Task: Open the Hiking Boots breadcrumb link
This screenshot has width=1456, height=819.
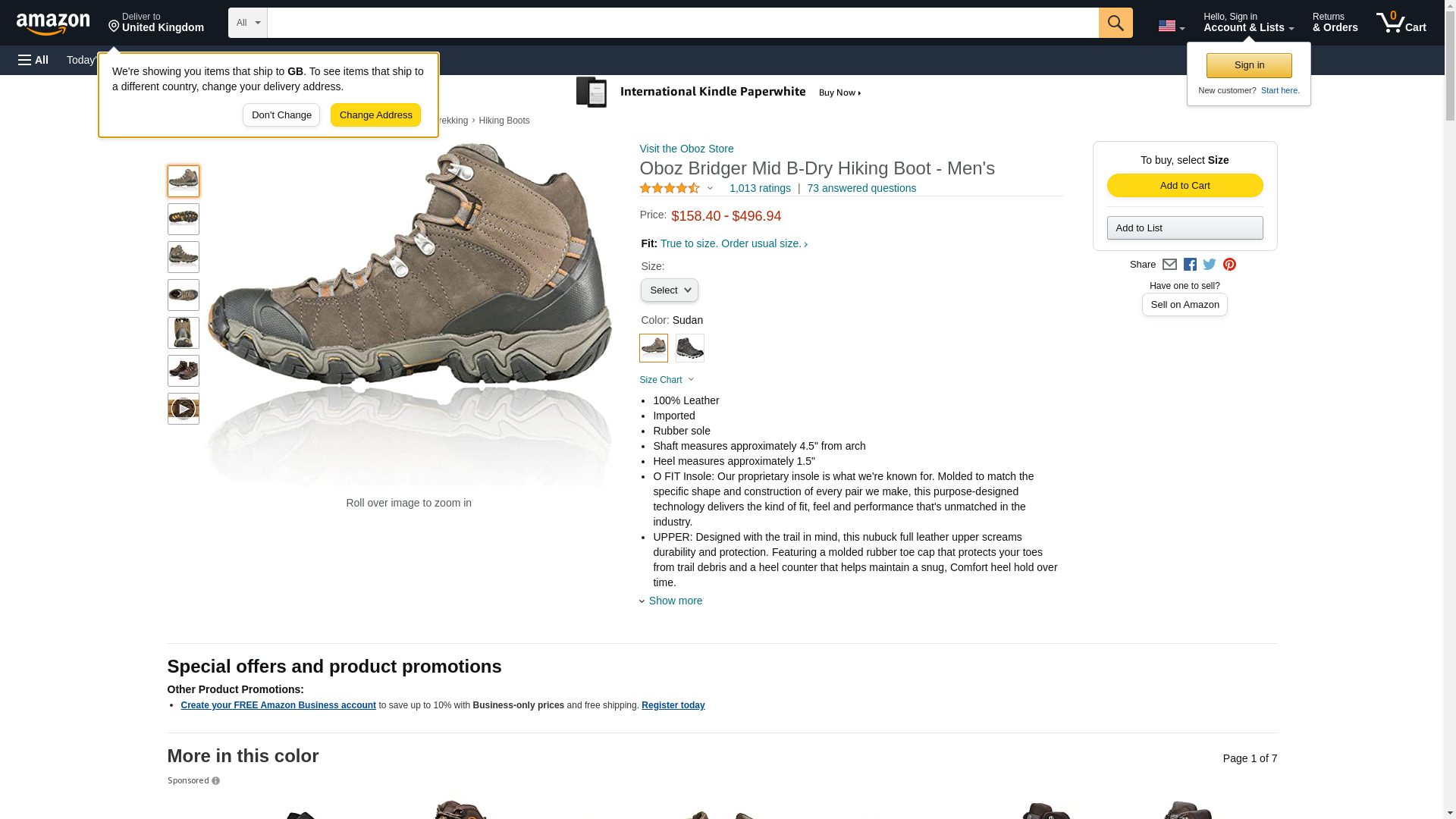Action: [x=504, y=121]
